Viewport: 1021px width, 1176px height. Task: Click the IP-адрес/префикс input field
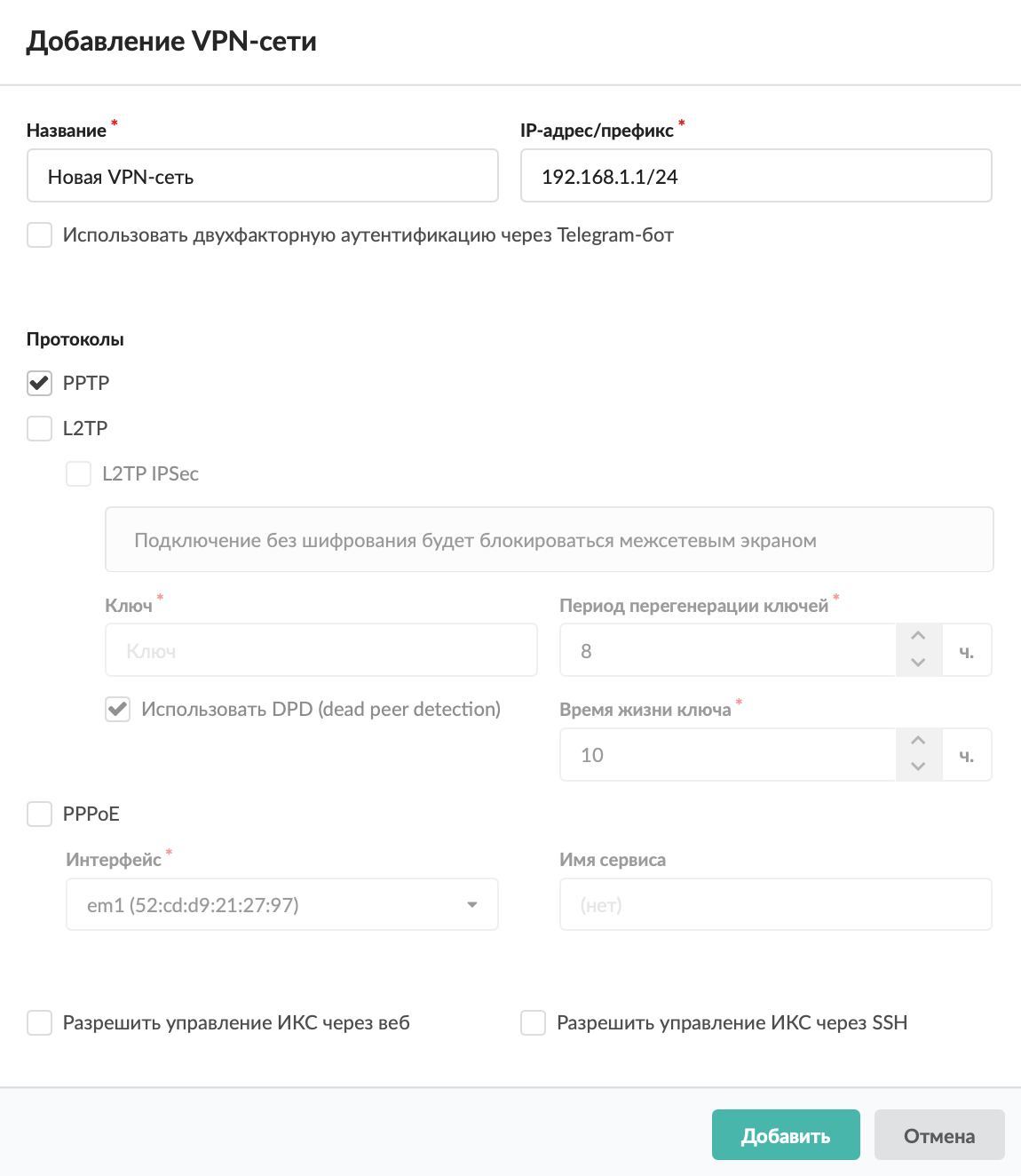[756, 176]
